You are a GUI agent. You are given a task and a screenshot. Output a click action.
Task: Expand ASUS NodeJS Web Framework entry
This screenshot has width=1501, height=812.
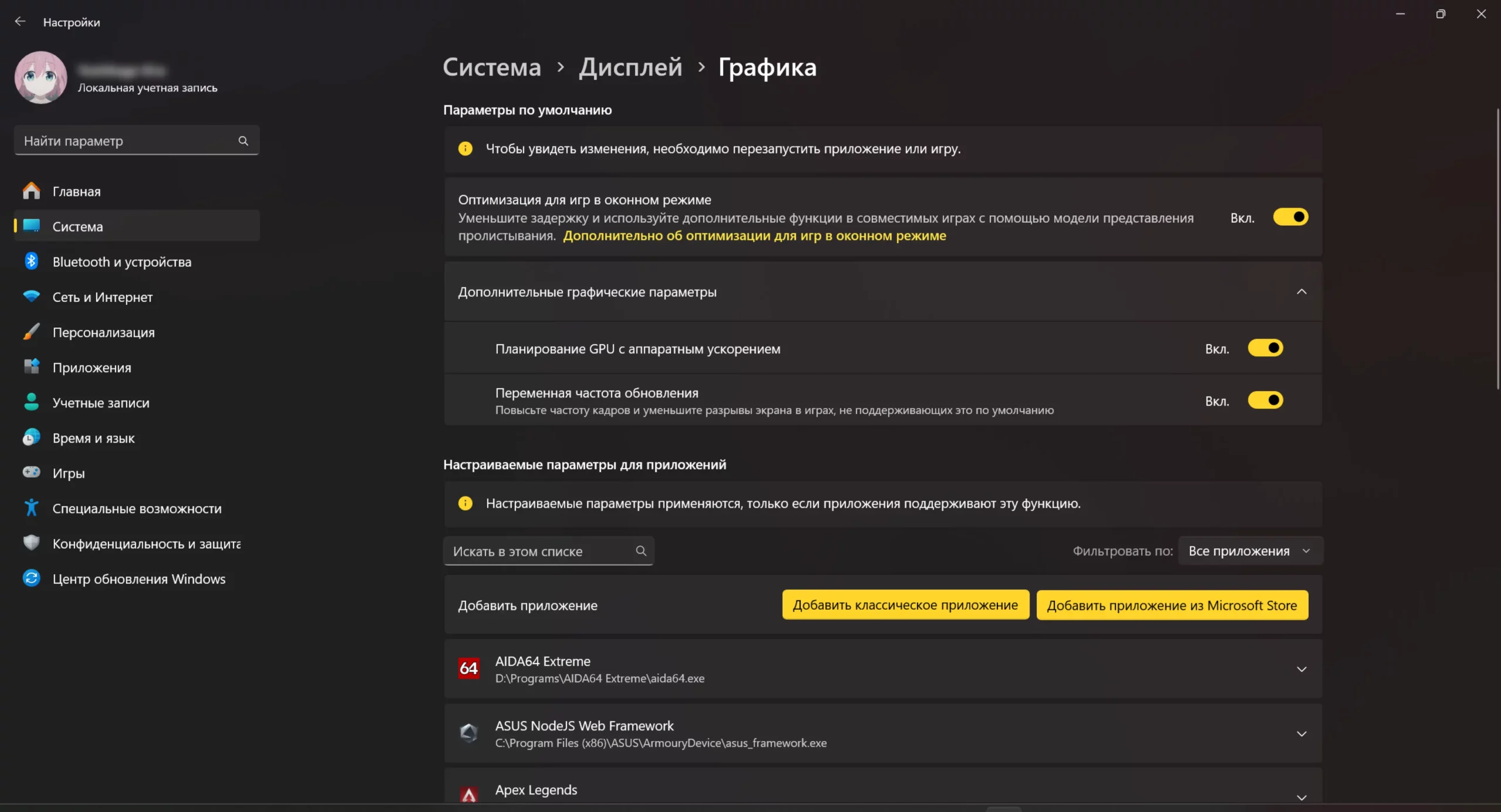1301,734
